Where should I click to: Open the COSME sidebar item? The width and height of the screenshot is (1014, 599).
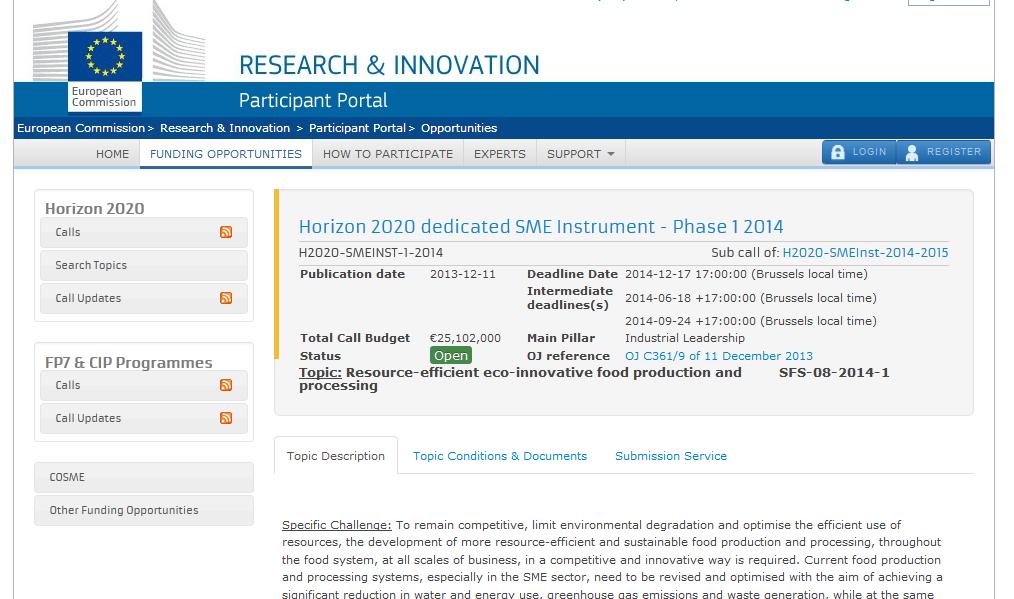click(144, 477)
